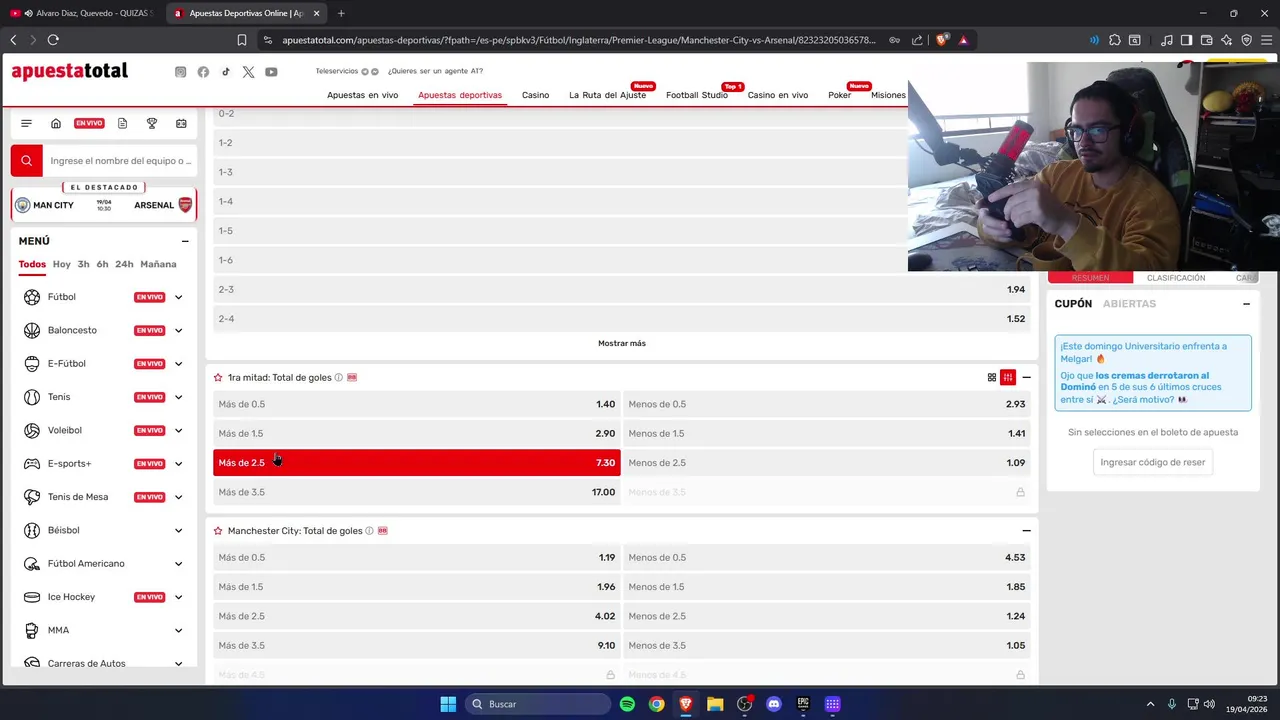Open the document icon in sidebar toolbar
Screen dimensions: 1280x720
tap(122, 123)
